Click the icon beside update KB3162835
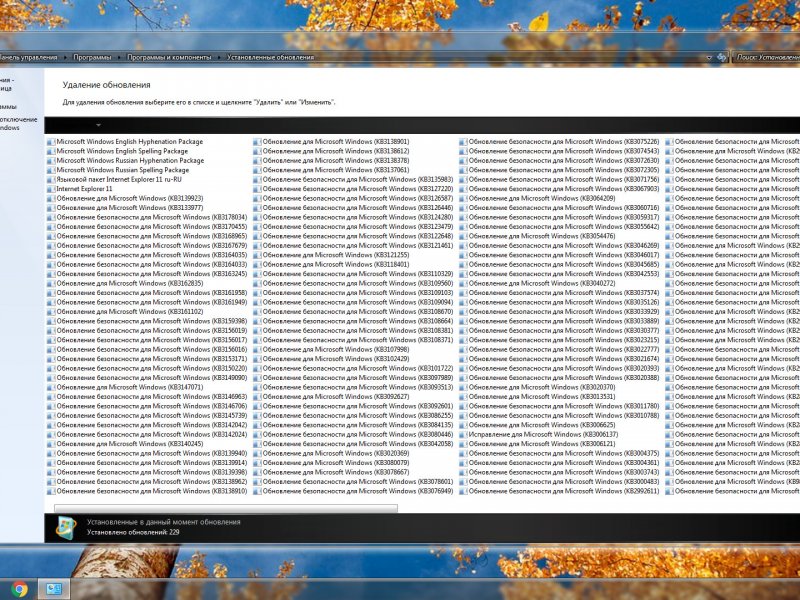 (x=51, y=284)
